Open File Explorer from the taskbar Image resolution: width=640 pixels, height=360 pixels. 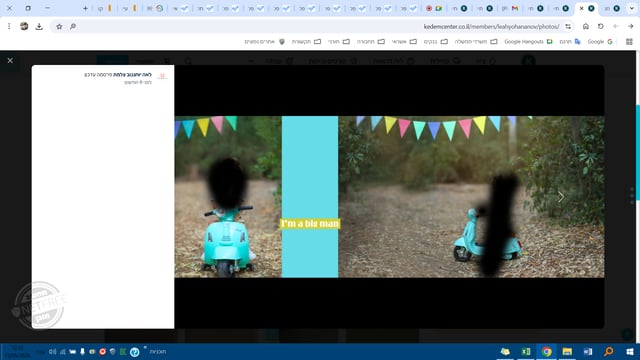[x=567, y=351]
